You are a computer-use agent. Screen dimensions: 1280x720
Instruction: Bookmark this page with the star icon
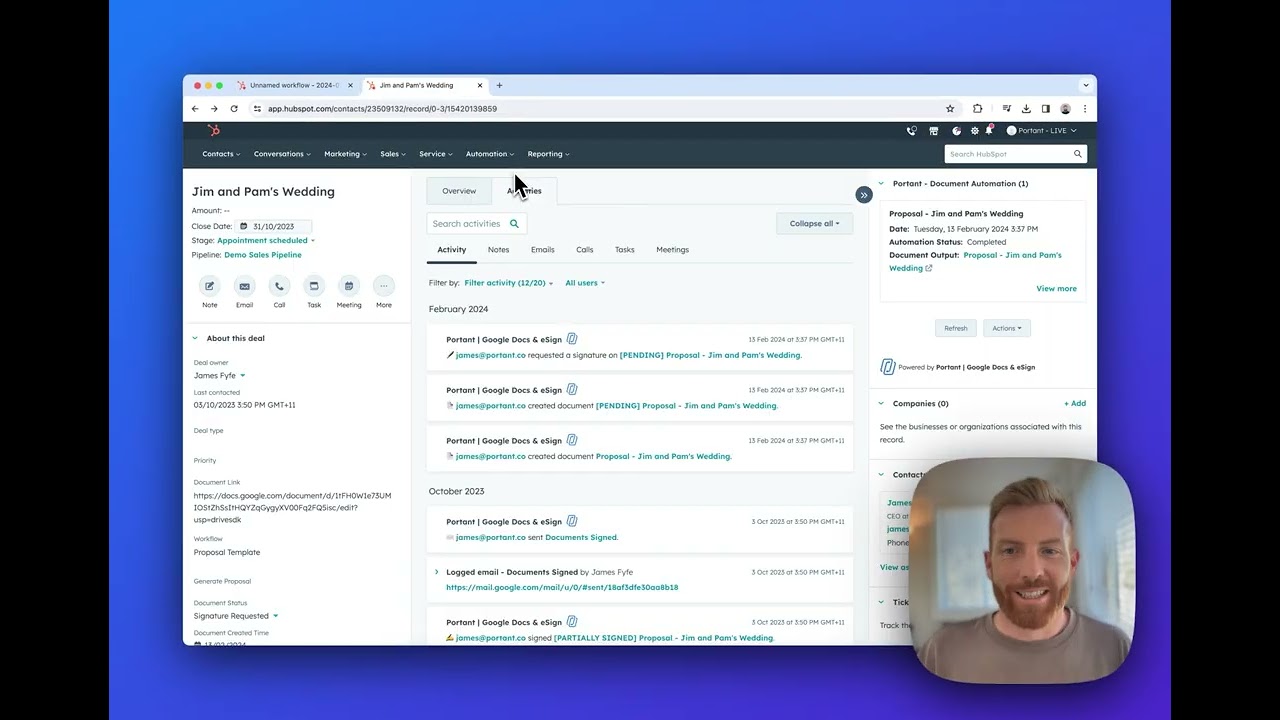(x=950, y=109)
